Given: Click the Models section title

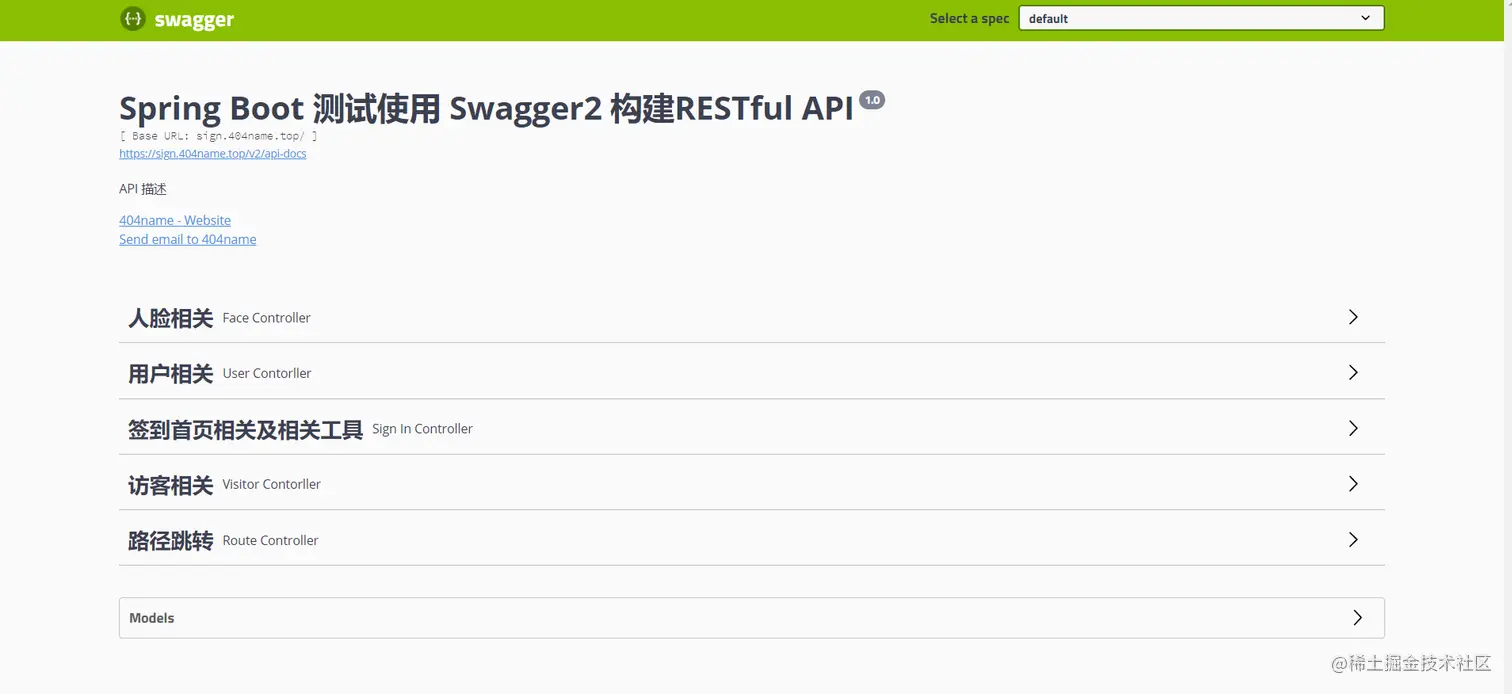Looking at the screenshot, I should pos(152,618).
